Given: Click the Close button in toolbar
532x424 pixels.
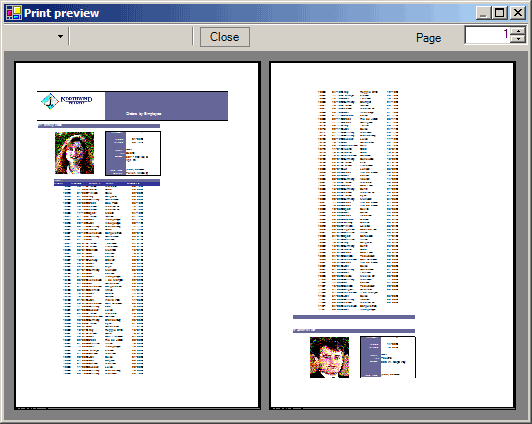Looking at the screenshot, I should (225, 37).
